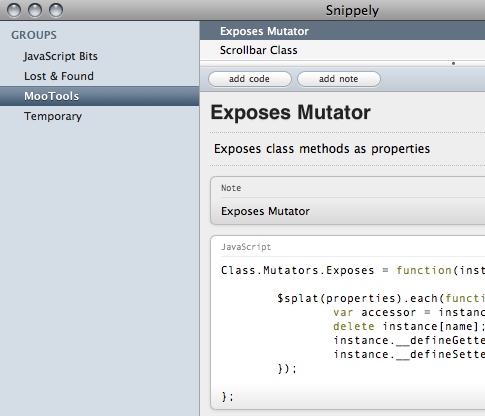Click the note text 'Exposes Mutator'
This screenshot has height=416, width=485.
265,211
